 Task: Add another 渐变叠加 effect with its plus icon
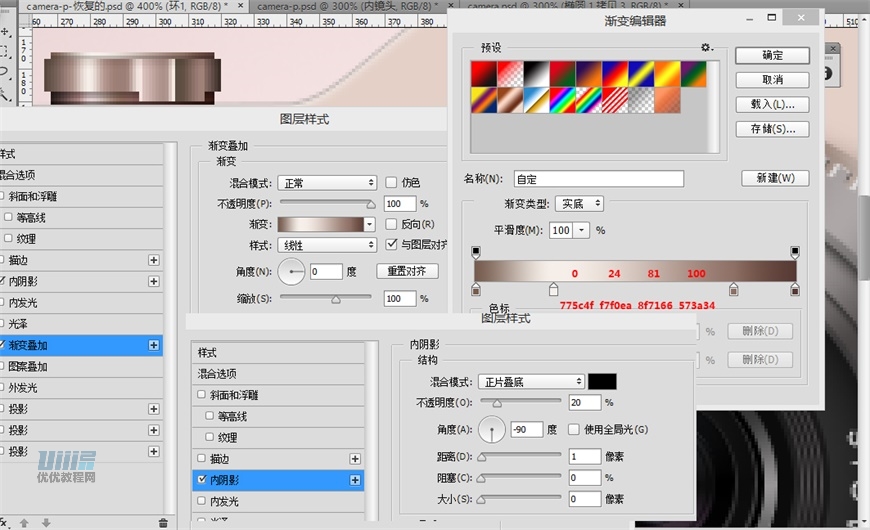click(154, 345)
